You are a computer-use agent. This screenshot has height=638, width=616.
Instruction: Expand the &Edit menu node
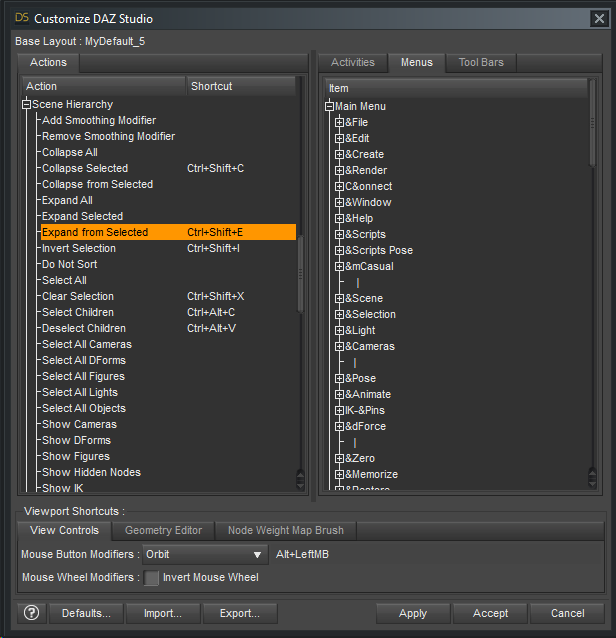click(x=339, y=138)
